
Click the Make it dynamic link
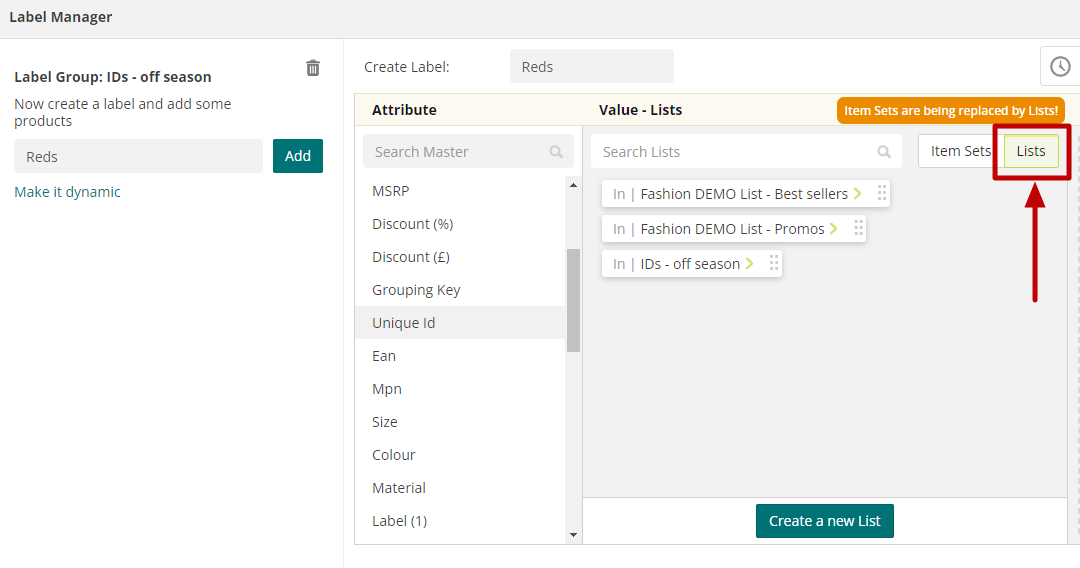pos(67,192)
